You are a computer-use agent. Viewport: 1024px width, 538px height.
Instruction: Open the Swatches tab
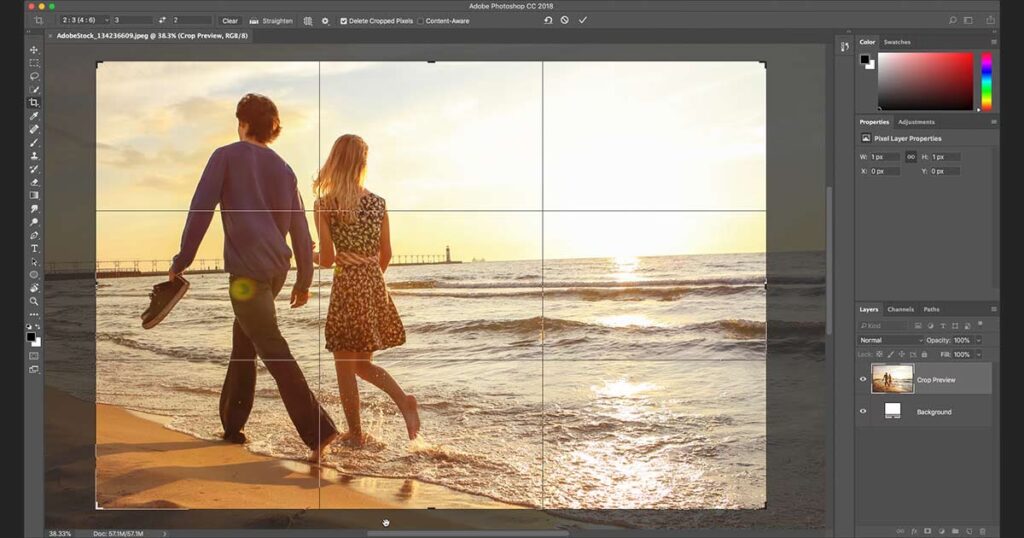click(897, 42)
